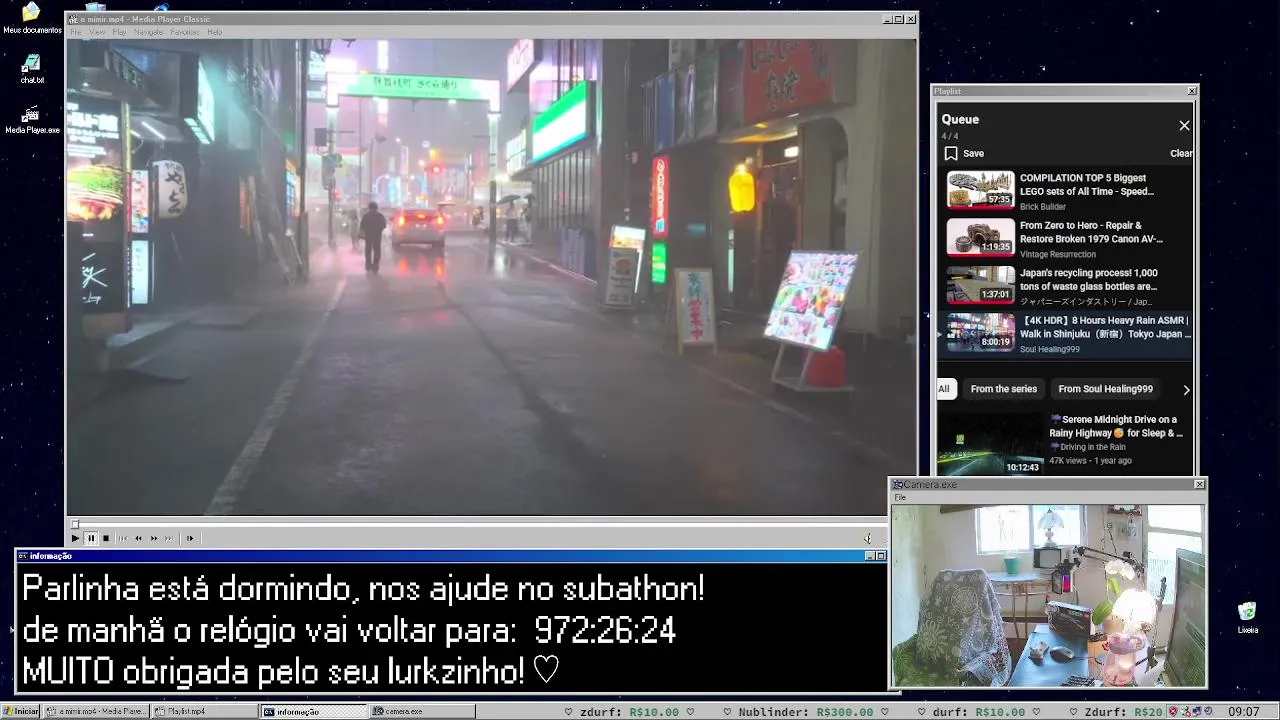Minimize the informação window

coord(869,556)
